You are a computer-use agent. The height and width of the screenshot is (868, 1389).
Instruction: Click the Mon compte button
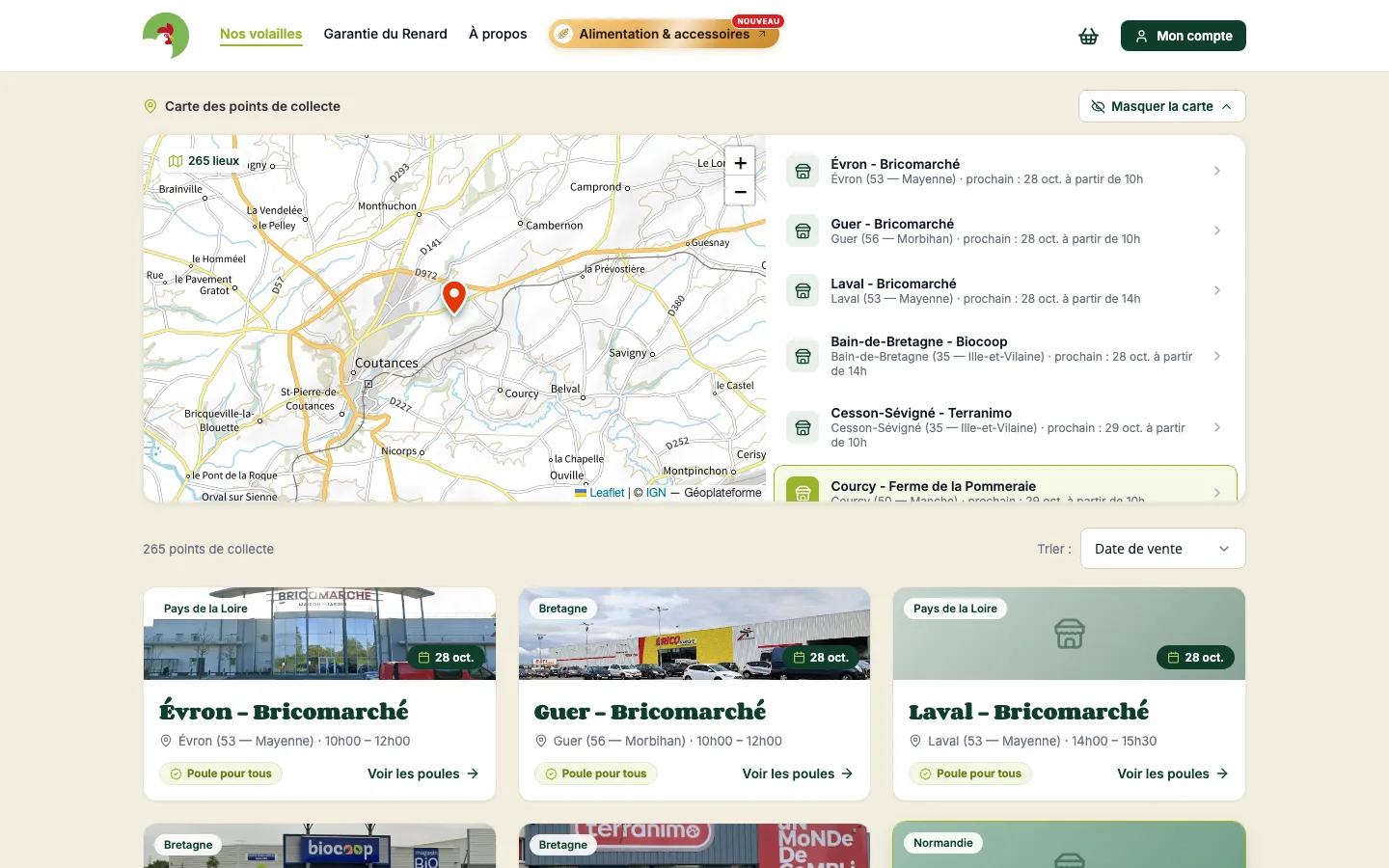click(1184, 36)
